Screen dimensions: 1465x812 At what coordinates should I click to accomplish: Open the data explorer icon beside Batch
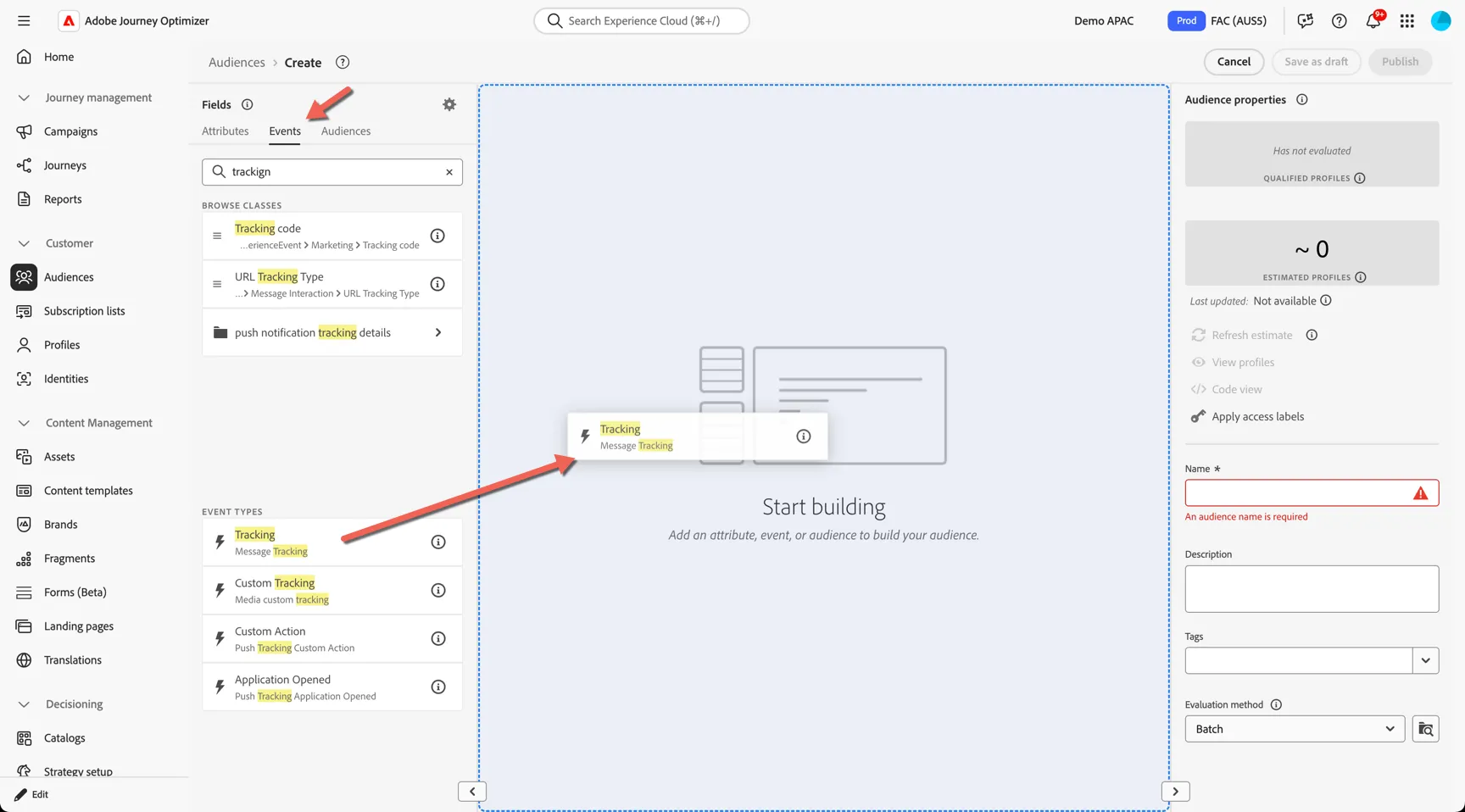coord(1426,729)
